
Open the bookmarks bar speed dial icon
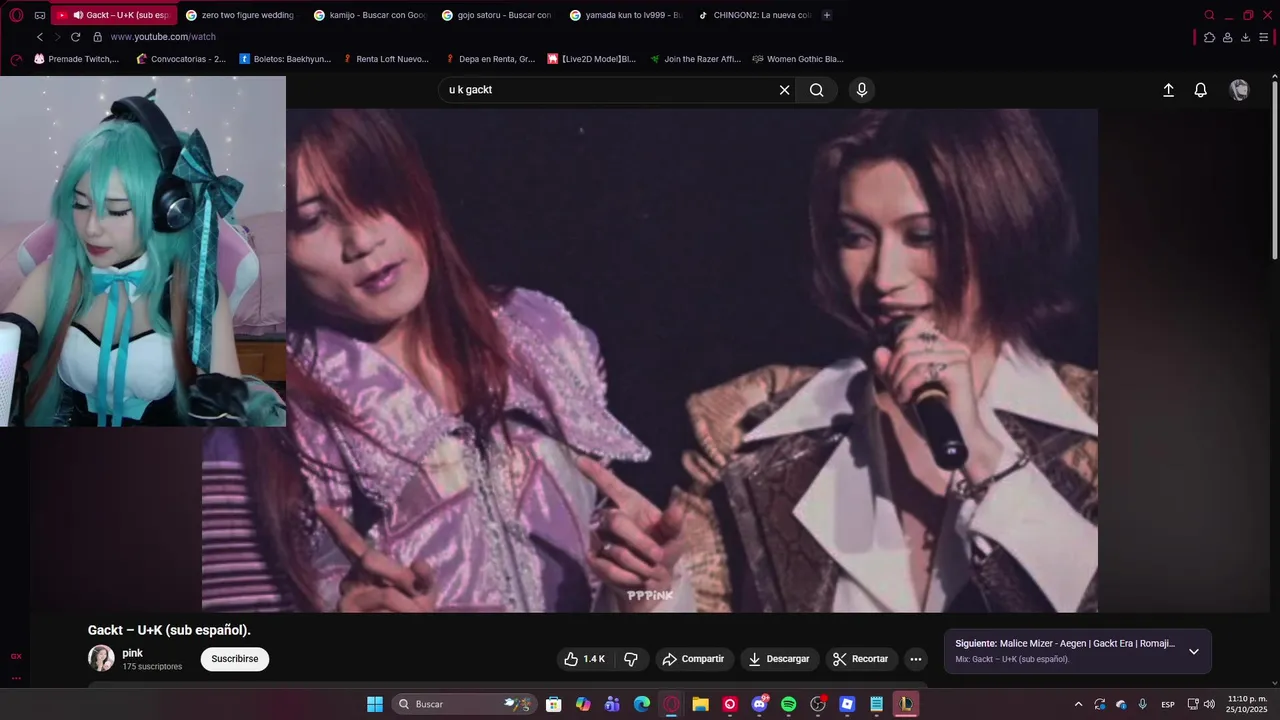point(16,59)
